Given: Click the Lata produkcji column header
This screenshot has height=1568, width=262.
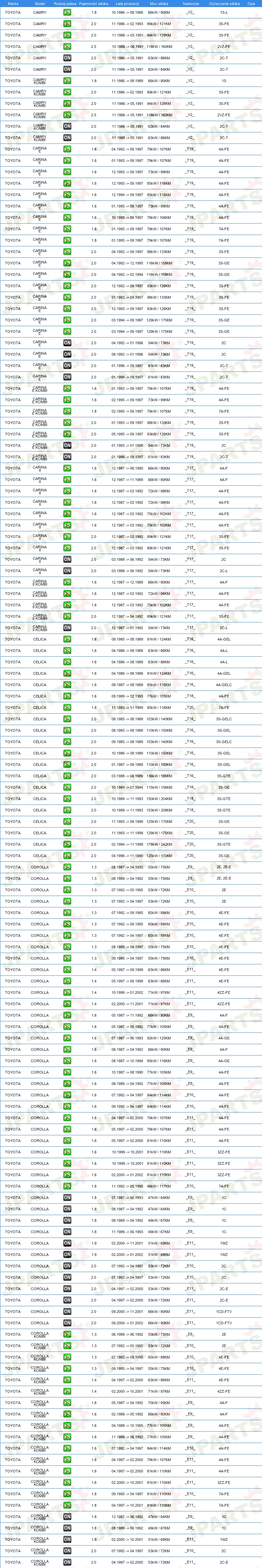Looking at the screenshot, I should pos(127,4).
